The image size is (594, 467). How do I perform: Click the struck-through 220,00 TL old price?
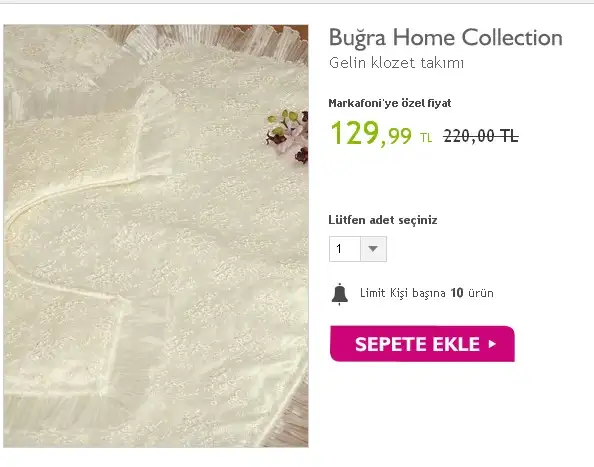pos(481,136)
